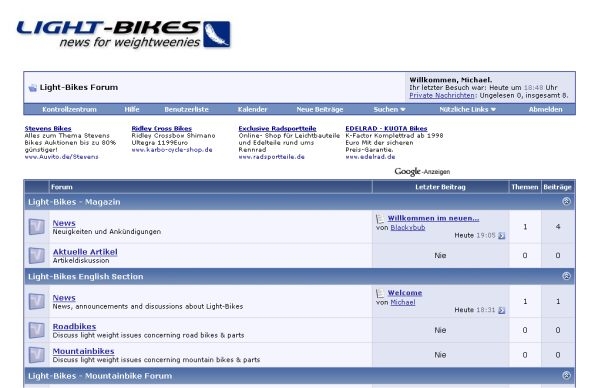
Task: Open the News forum under Magazin
Action: pos(64,223)
